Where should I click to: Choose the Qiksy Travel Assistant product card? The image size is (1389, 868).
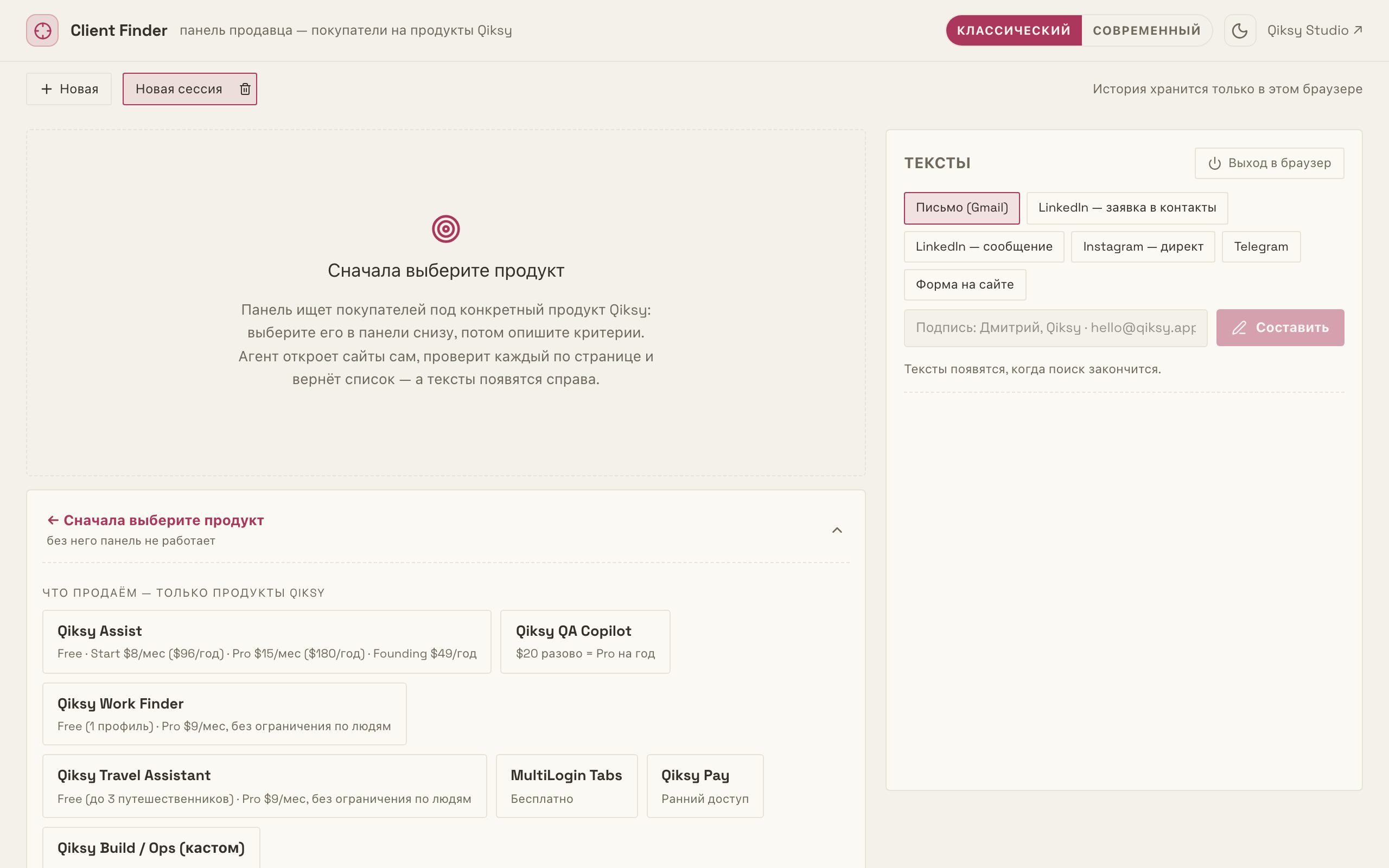coord(265,787)
